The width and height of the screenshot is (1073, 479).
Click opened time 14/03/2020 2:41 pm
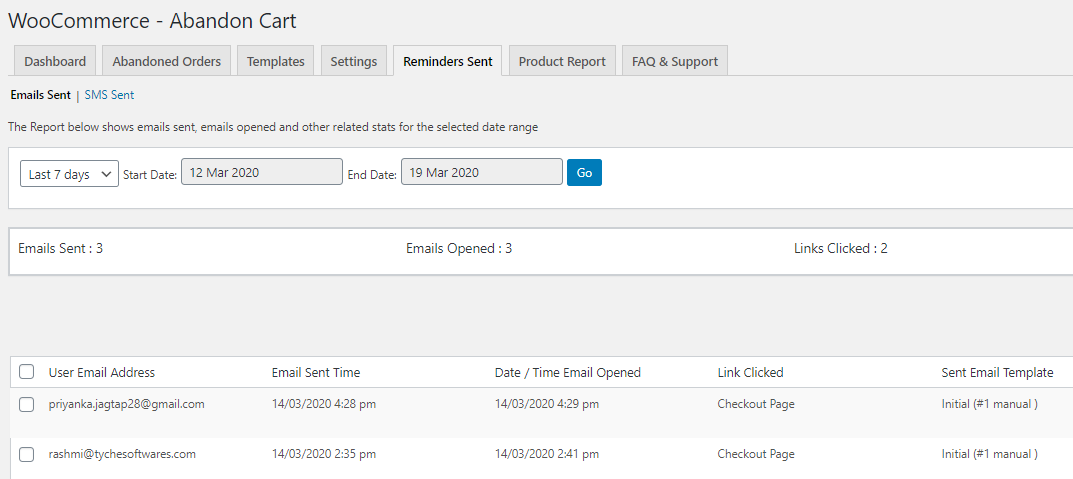coord(547,454)
